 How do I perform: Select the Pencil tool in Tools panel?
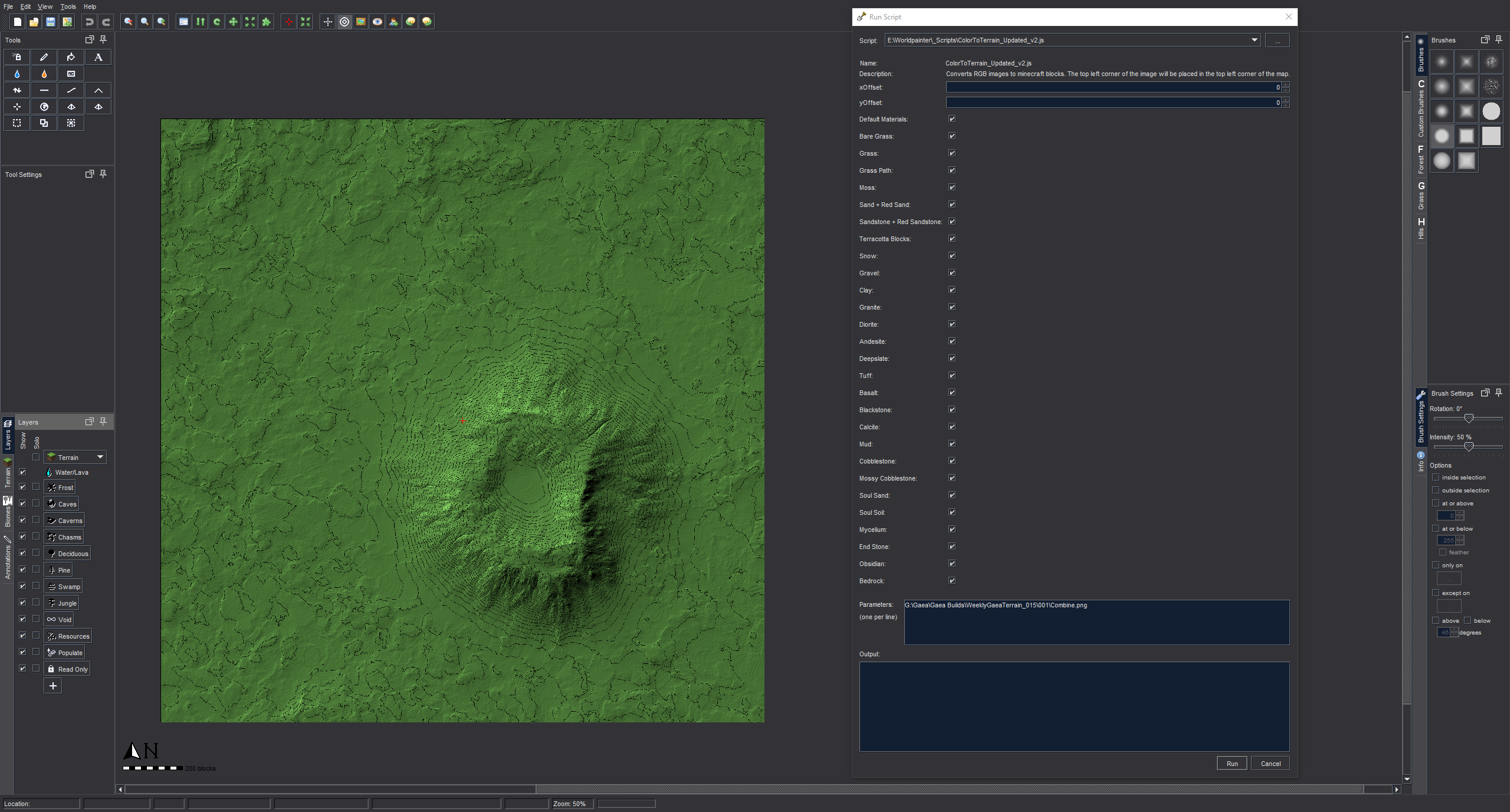point(44,57)
